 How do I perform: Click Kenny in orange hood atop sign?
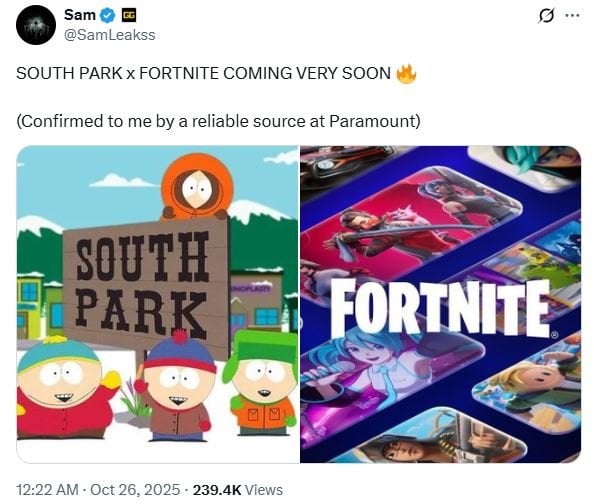coord(196,187)
